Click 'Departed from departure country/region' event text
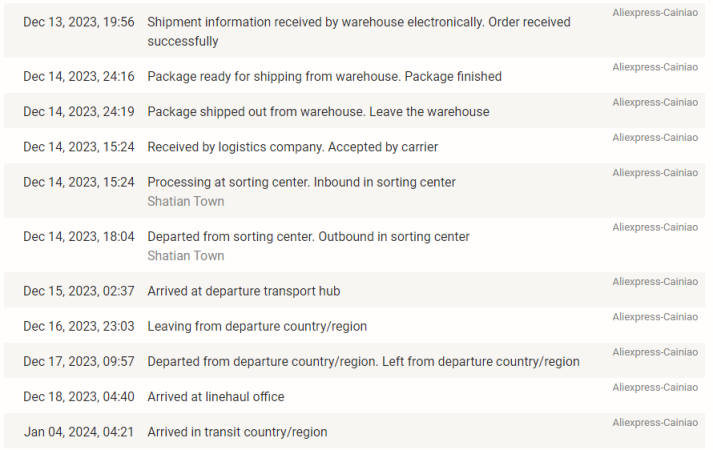 pyautogui.click(x=363, y=362)
